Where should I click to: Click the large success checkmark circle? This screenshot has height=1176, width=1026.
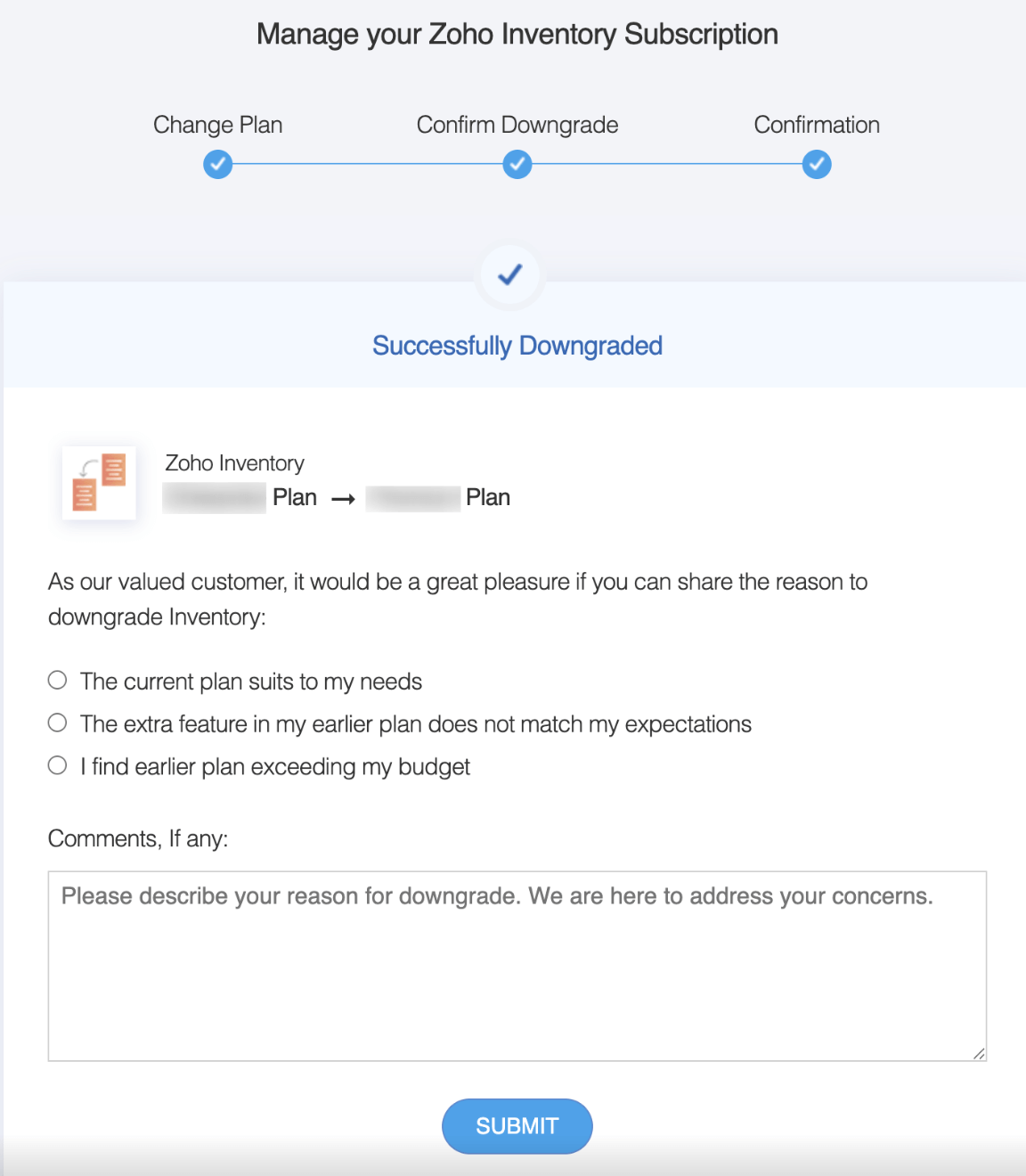[x=510, y=275]
